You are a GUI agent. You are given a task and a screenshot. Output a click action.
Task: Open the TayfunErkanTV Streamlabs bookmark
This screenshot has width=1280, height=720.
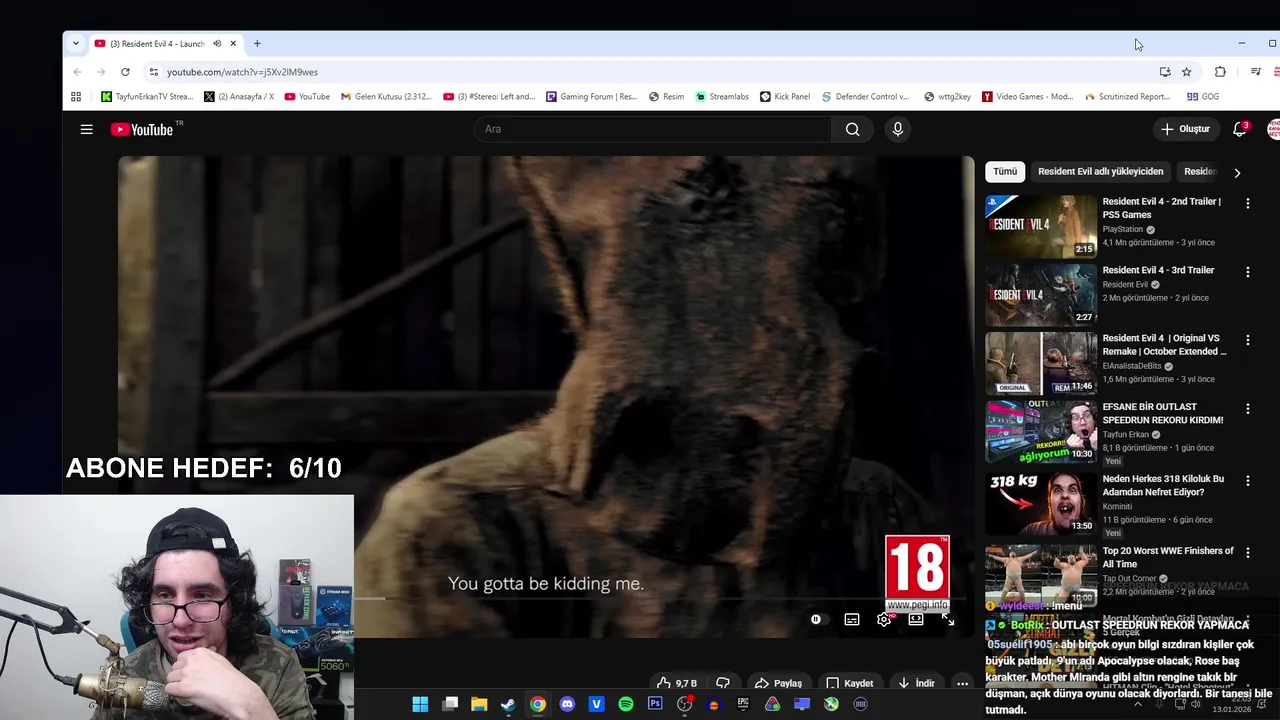(x=147, y=97)
